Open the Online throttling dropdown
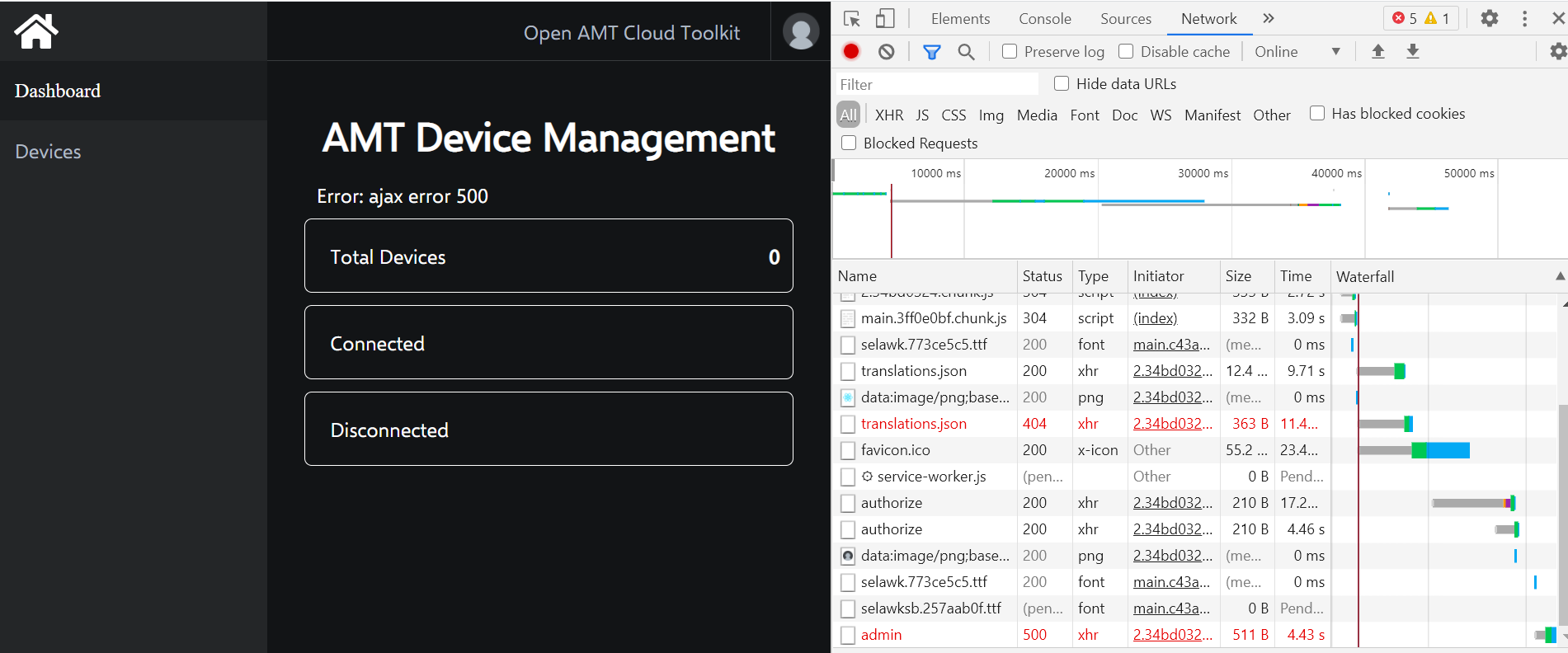Screen dimensions: 1568x653 (1297, 51)
